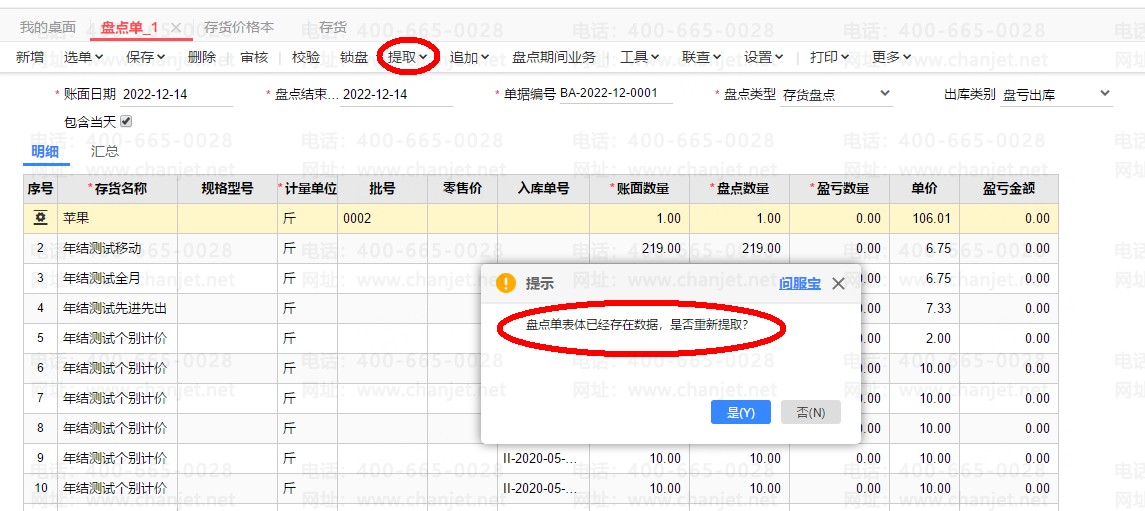Select batch number 0002 cell

click(383, 218)
